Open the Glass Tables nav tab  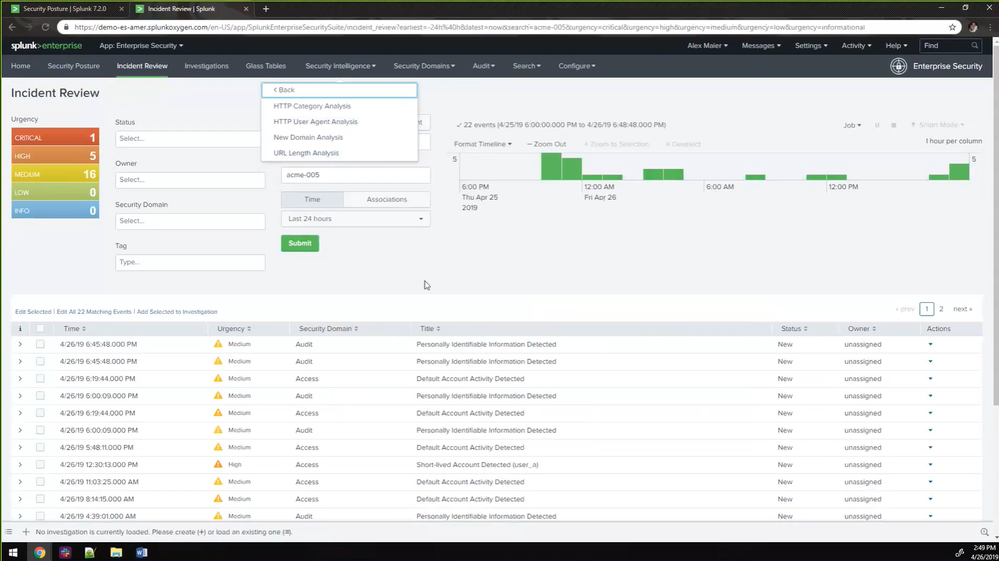266,66
